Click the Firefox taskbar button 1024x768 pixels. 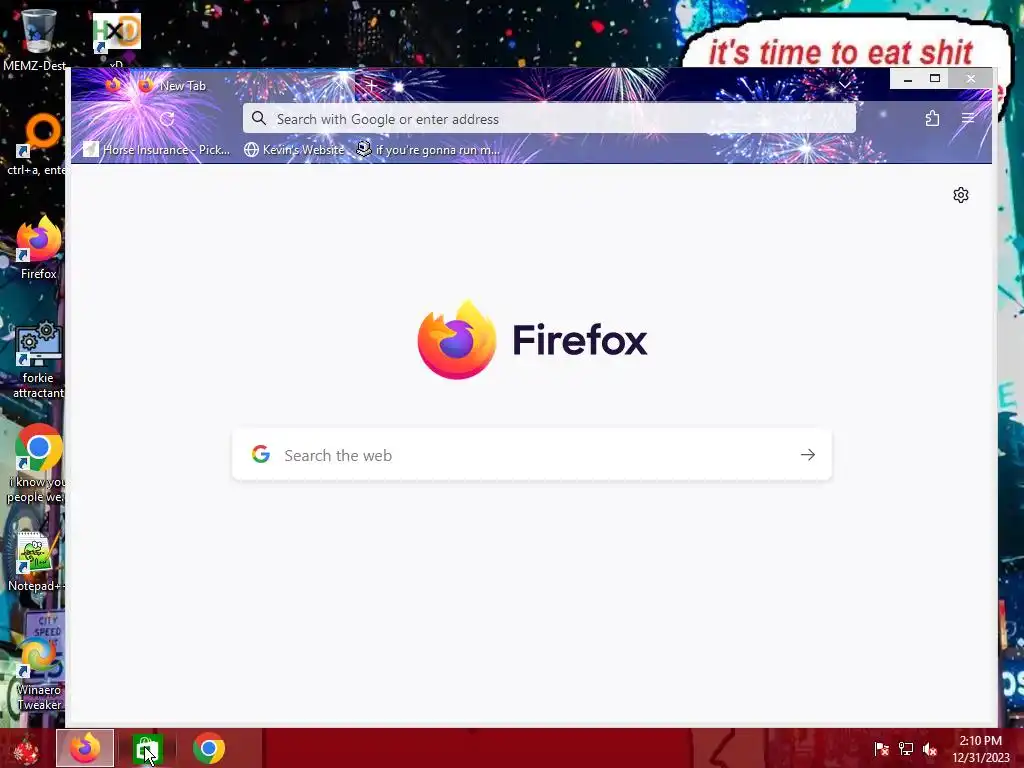(x=85, y=748)
